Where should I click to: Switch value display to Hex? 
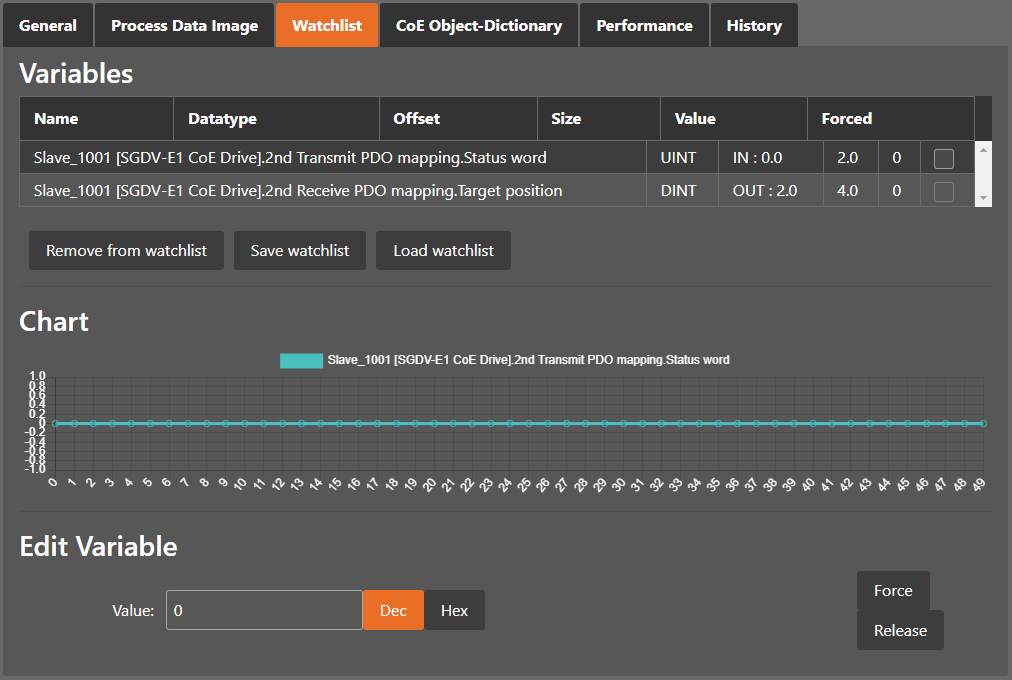[455, 609]
